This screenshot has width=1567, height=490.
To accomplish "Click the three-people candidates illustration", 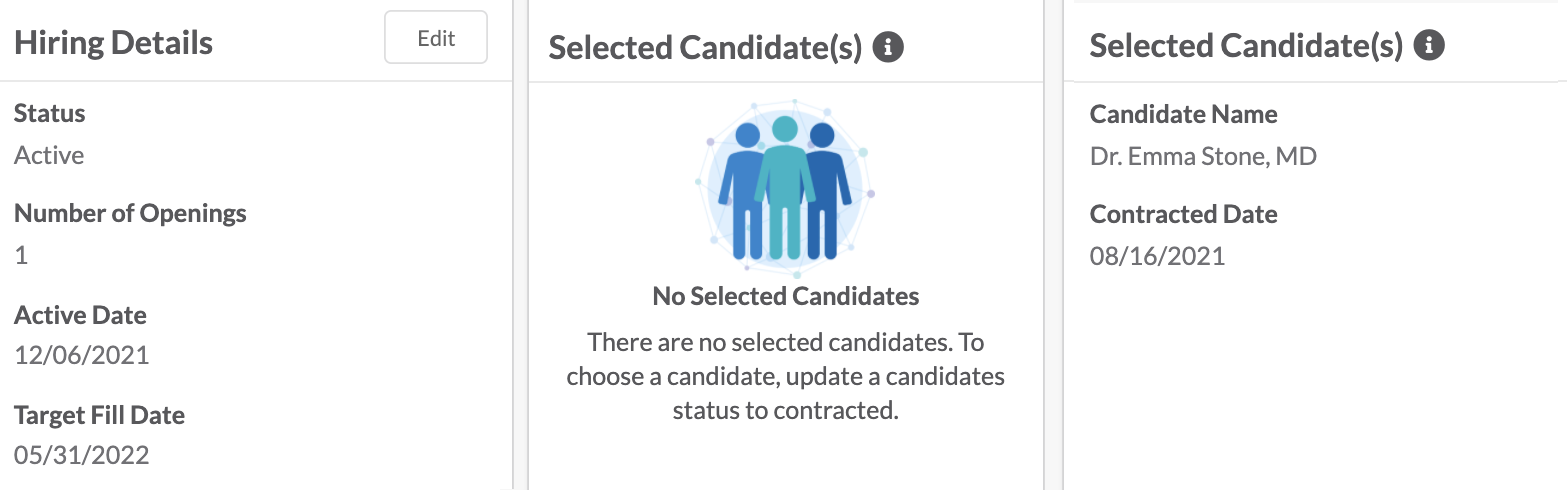I will click(x=786, y=188).
